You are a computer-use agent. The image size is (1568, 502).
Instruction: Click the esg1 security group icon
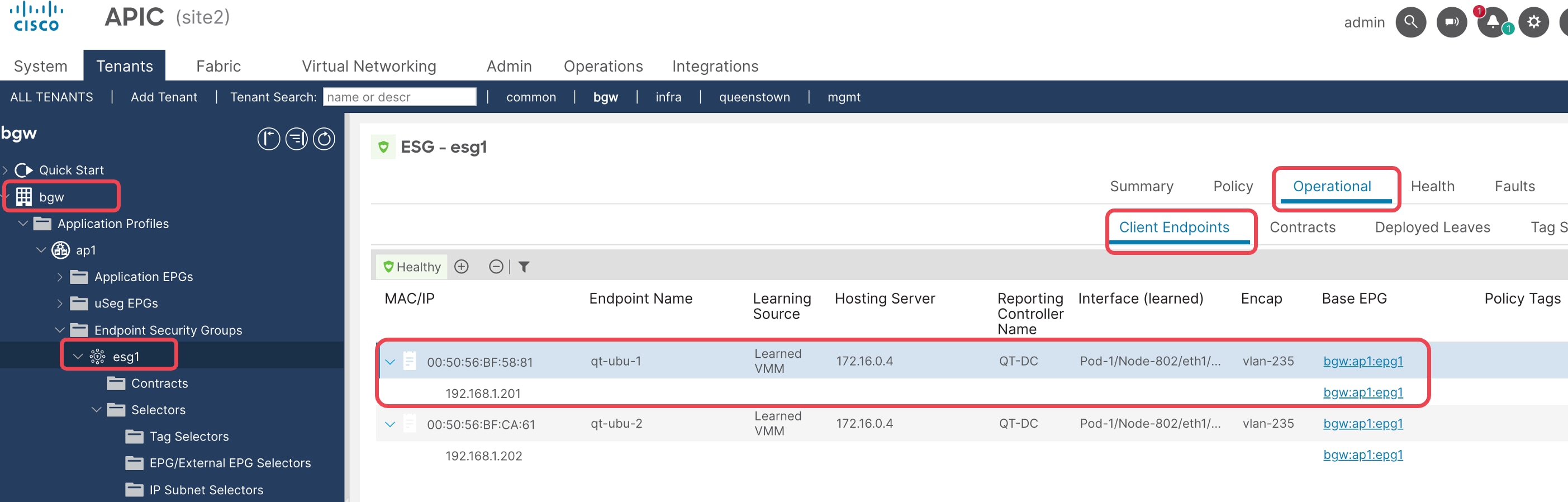tap(97, 357)
